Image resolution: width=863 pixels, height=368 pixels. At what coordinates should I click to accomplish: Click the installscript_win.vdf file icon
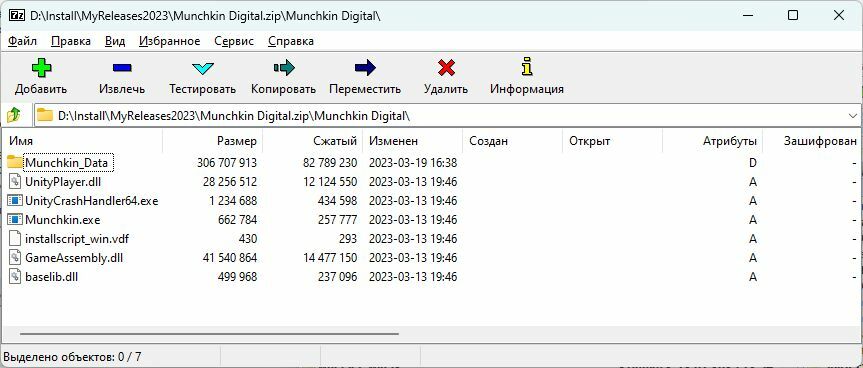pos(15,239)
